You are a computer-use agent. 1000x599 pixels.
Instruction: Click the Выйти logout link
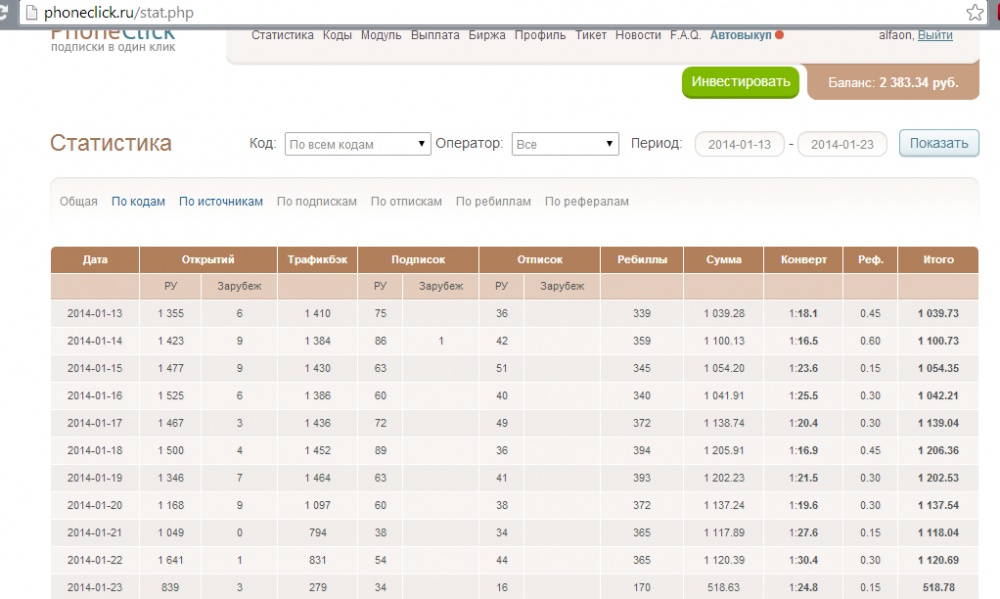(935, 35)
